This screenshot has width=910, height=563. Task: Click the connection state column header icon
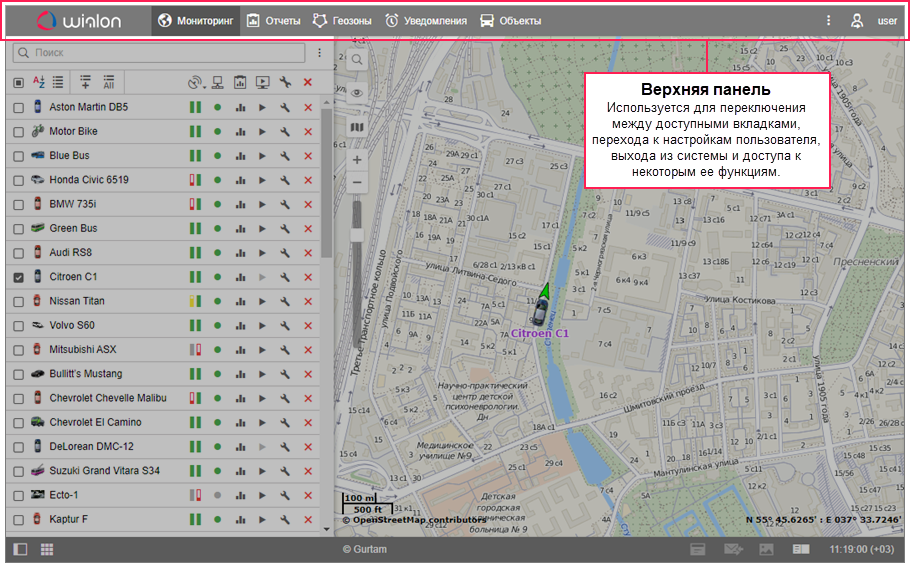pos(218,83)
